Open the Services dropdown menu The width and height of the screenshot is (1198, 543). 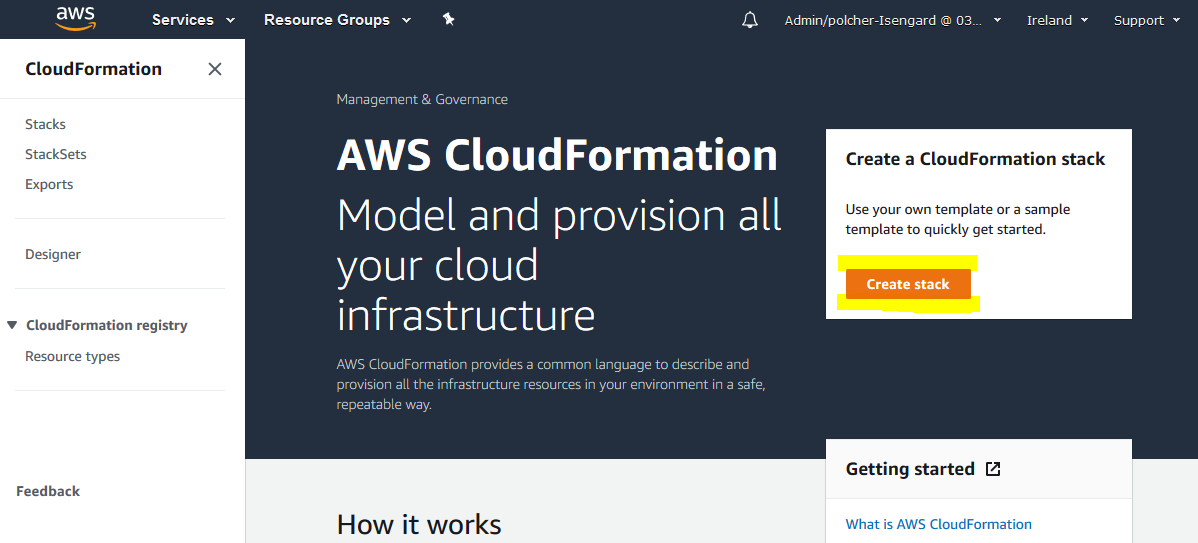pyautogui.click(x=193, y=20)
